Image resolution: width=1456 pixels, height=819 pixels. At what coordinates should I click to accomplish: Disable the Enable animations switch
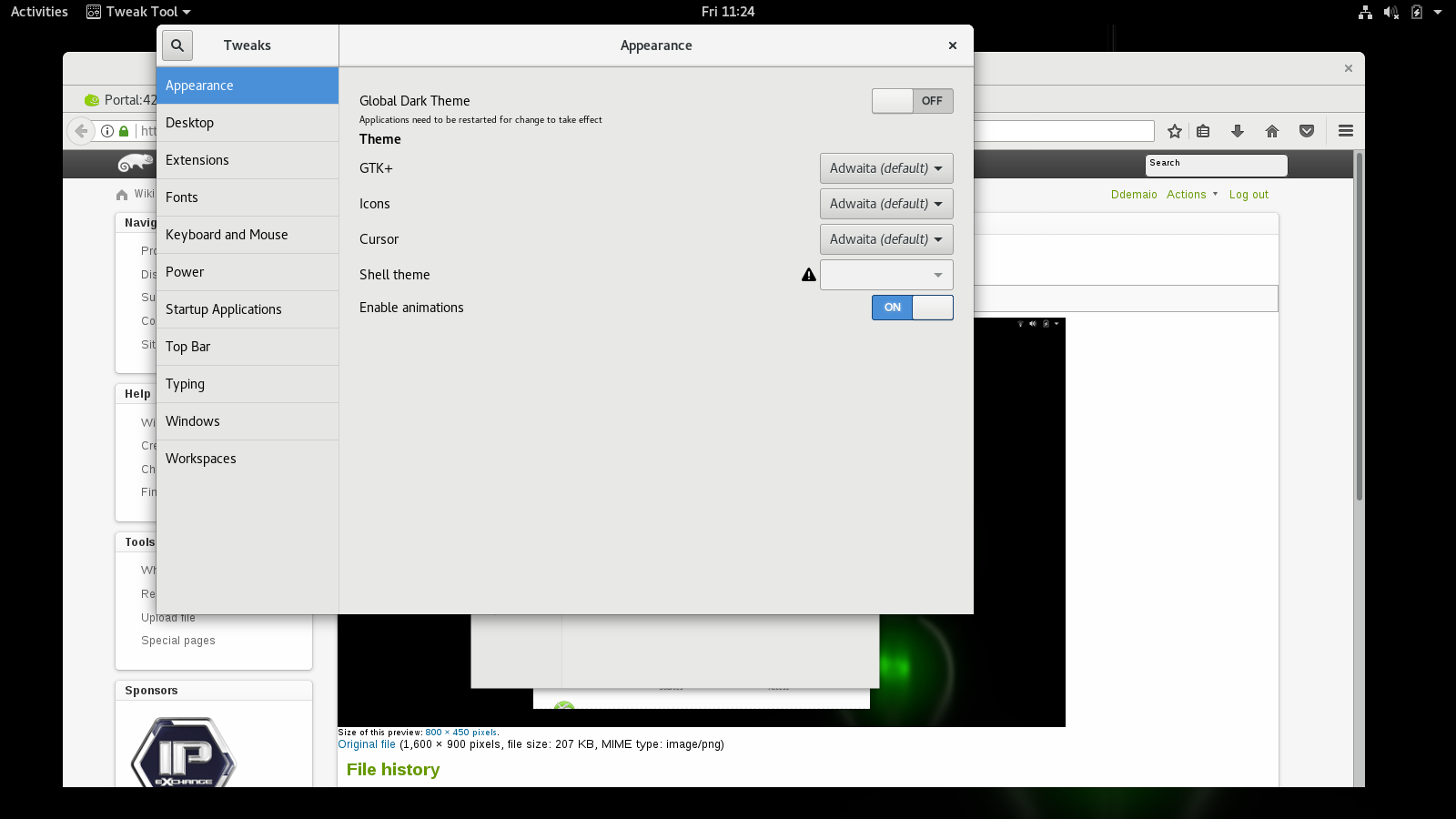pos(912,308)
